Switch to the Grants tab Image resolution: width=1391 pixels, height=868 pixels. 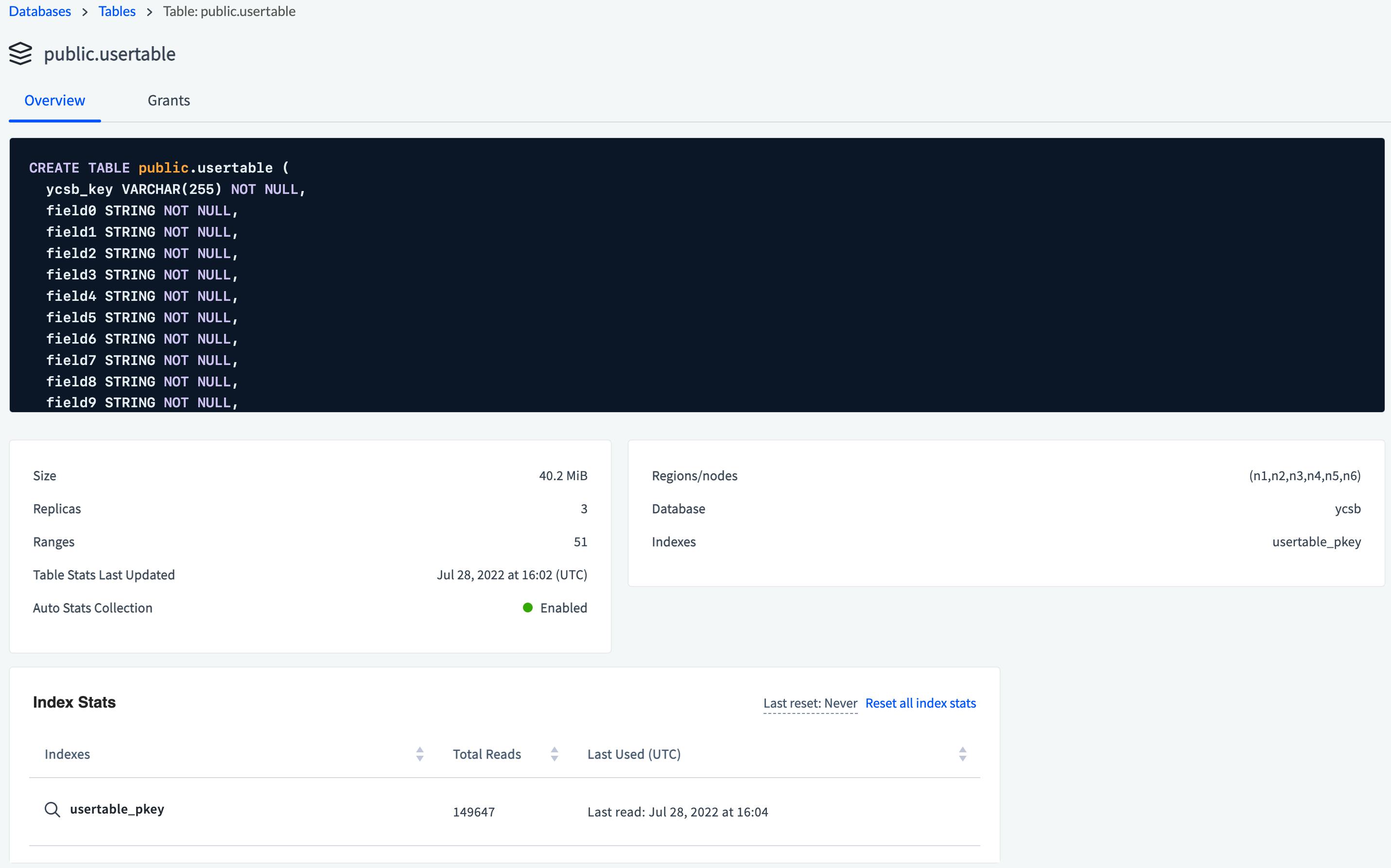[169, 100]
